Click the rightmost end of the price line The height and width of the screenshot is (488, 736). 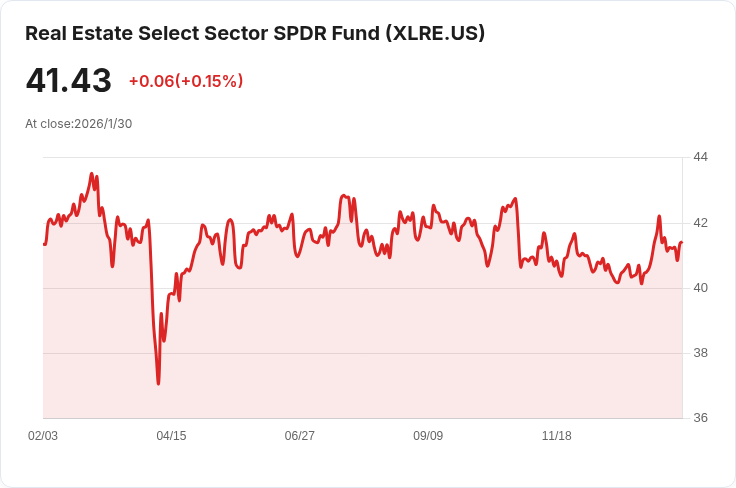click(x=681, y=243)
